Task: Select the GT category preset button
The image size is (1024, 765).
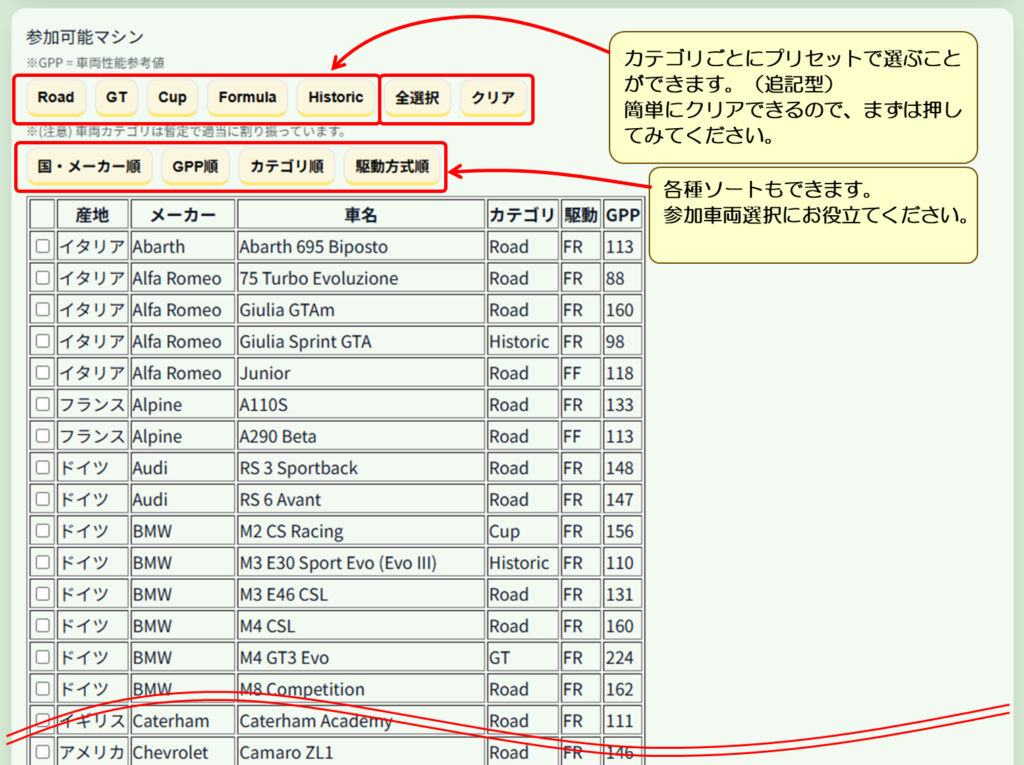Action: tap(117, 98)
